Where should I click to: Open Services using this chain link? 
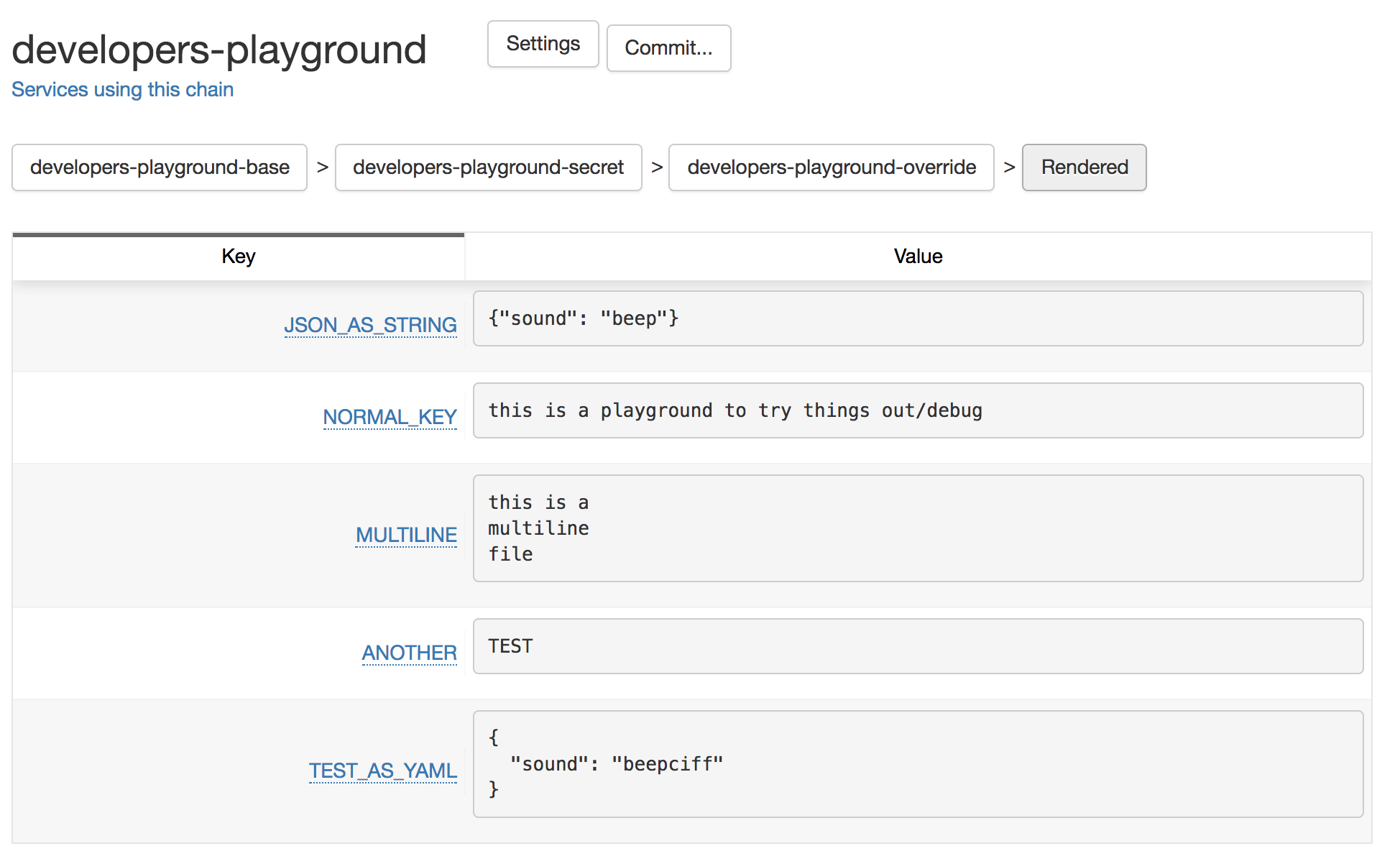(122, 89)
